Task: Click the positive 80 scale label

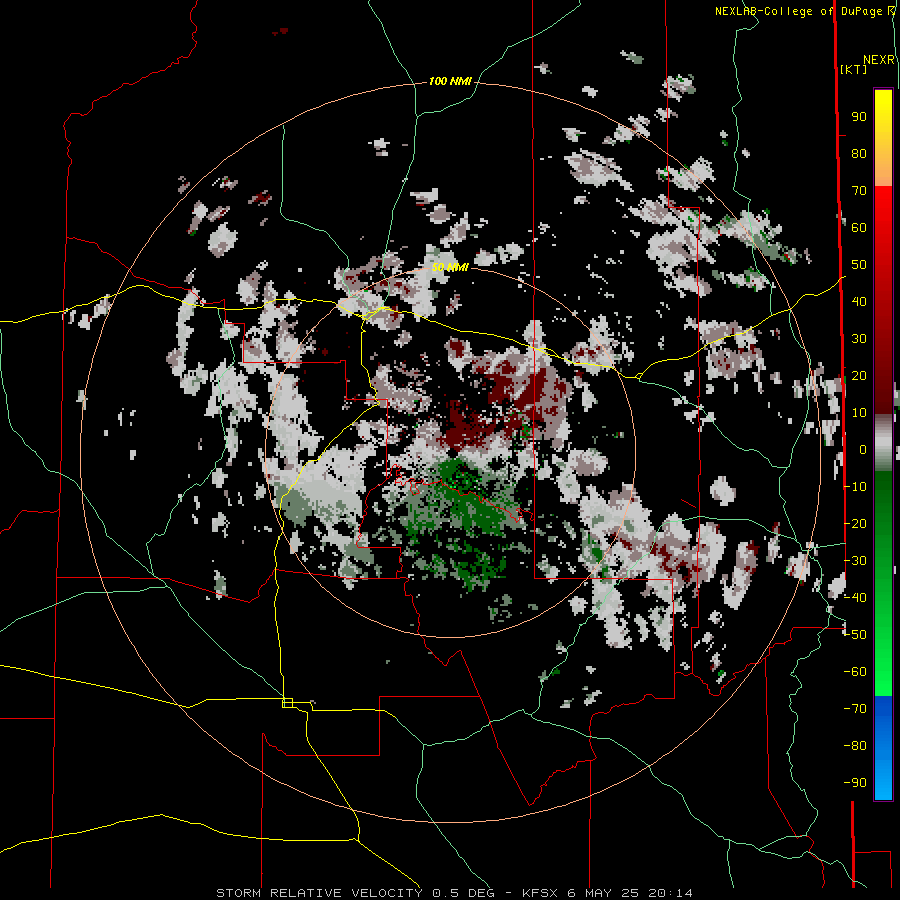Action: [x=859, y=153]
